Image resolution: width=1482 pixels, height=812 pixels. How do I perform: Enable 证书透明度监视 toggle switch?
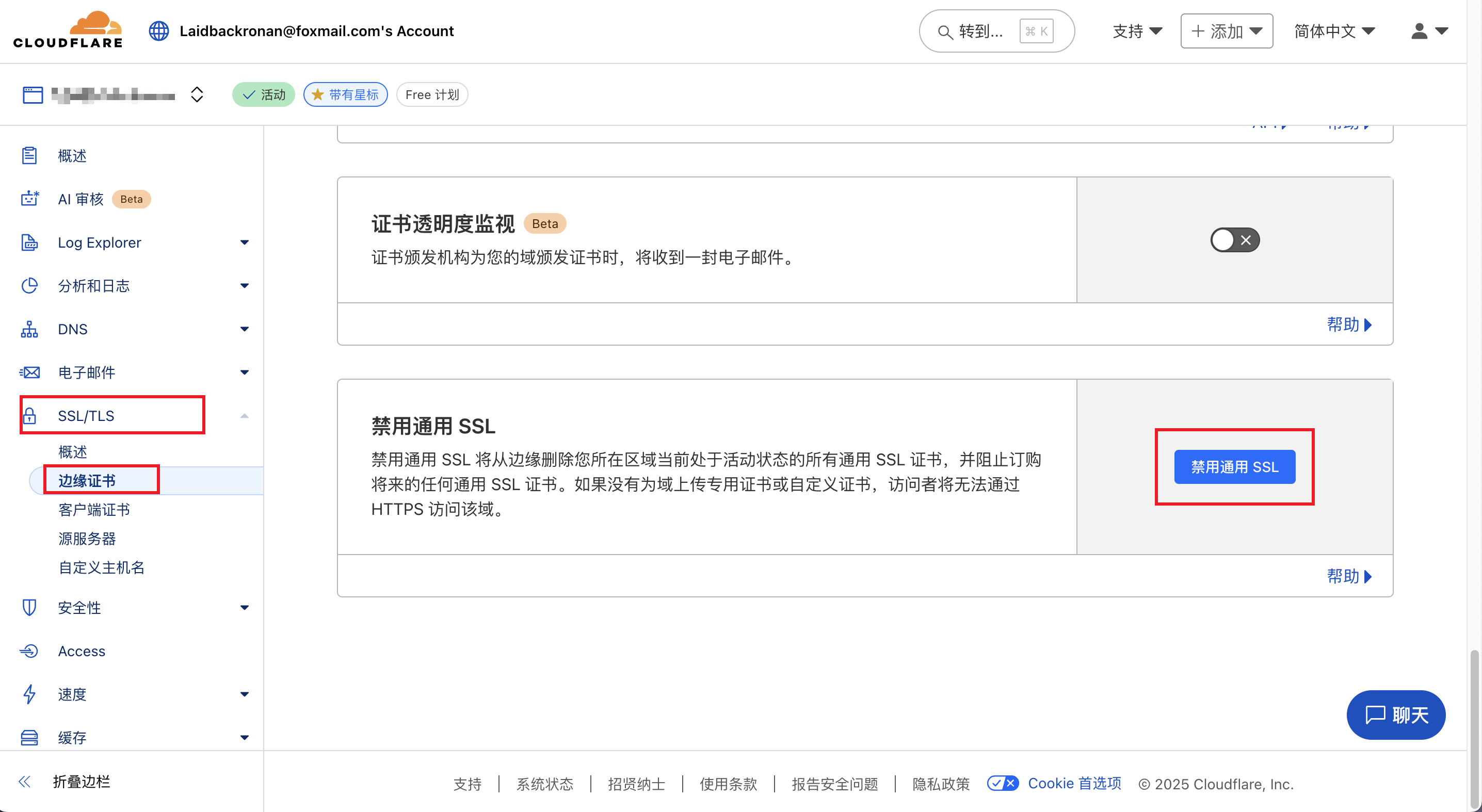coord(1235,240)
